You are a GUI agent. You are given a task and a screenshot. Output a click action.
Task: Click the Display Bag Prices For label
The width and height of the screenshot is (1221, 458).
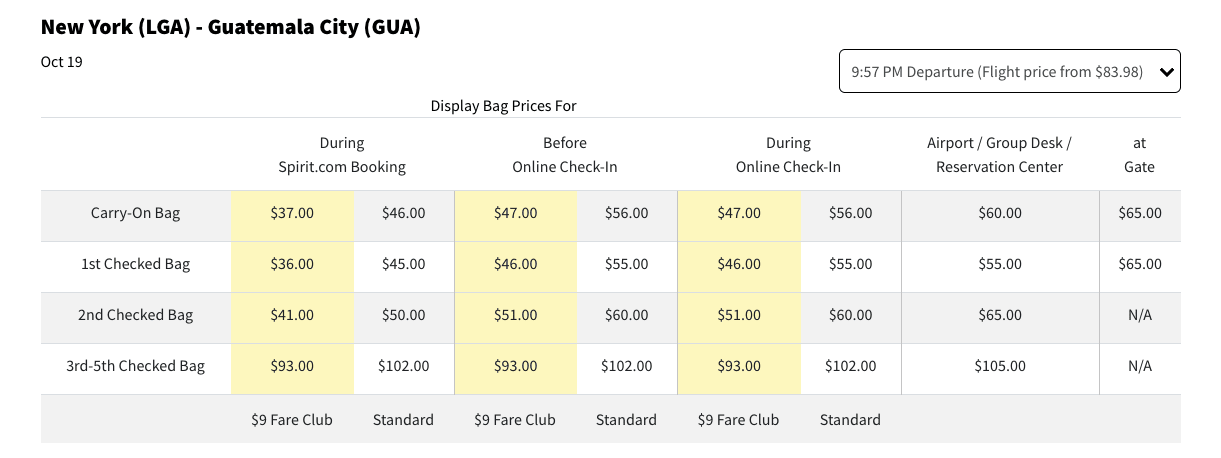coord(503,105)
